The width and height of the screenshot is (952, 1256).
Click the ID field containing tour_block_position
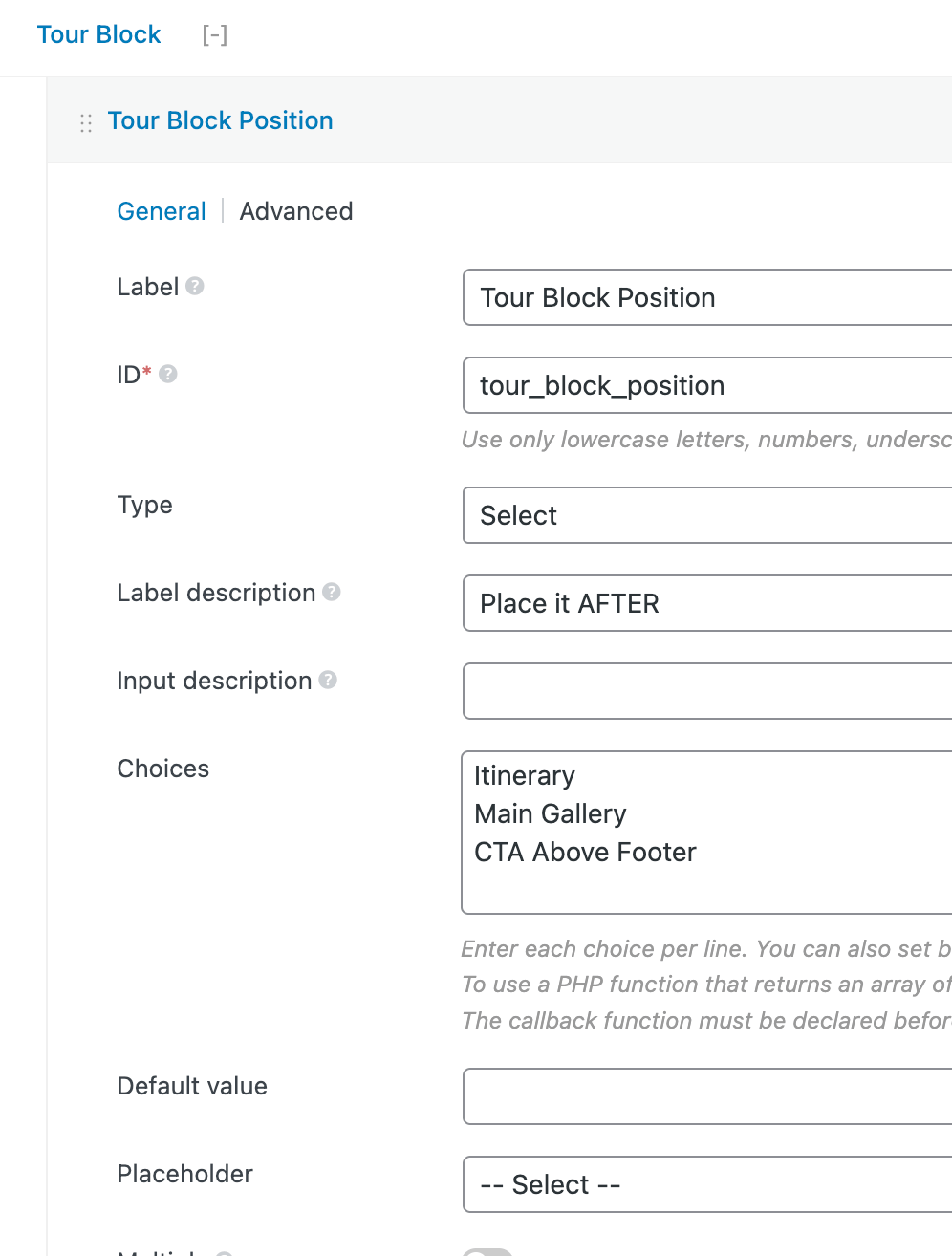[707, 385]
